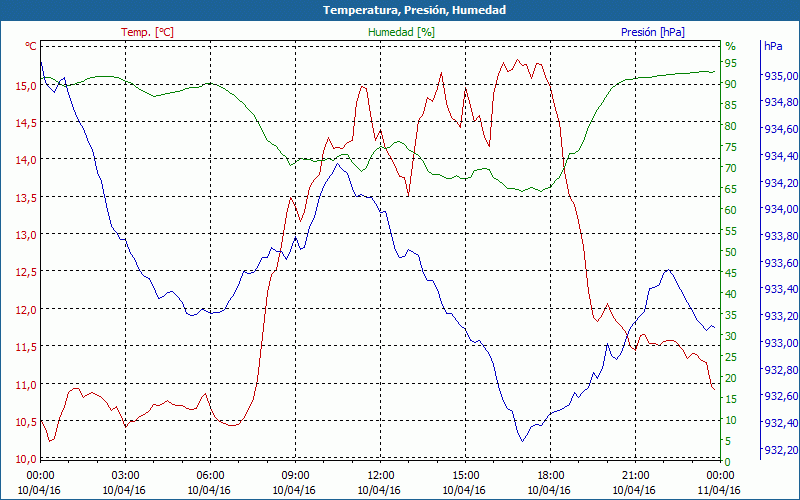Viewport: 800px width, 500px height.
Task: Click temperature axis value '13,0'
Action: pos(26,235)
